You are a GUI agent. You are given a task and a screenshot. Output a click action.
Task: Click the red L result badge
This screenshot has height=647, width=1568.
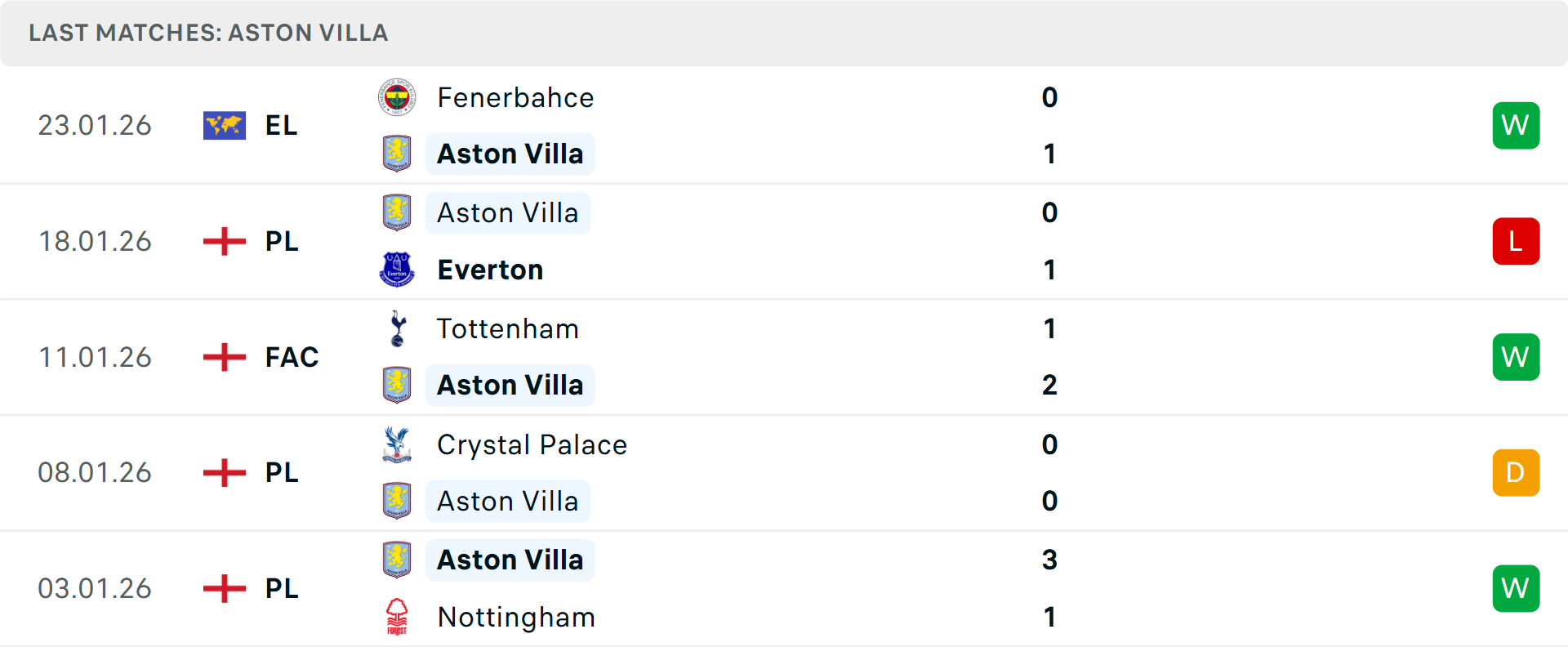[1516, 242]
